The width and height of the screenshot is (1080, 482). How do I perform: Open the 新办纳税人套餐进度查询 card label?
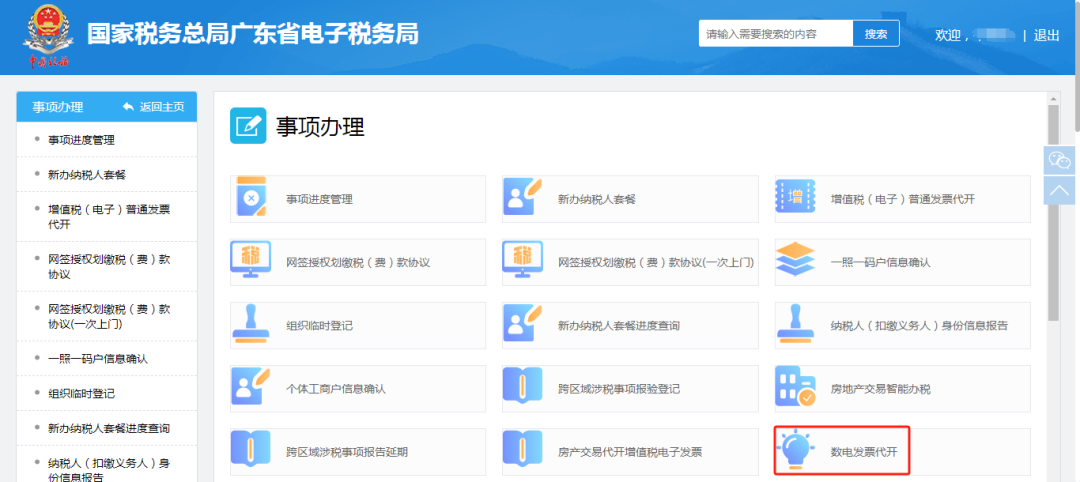point(619,326)
